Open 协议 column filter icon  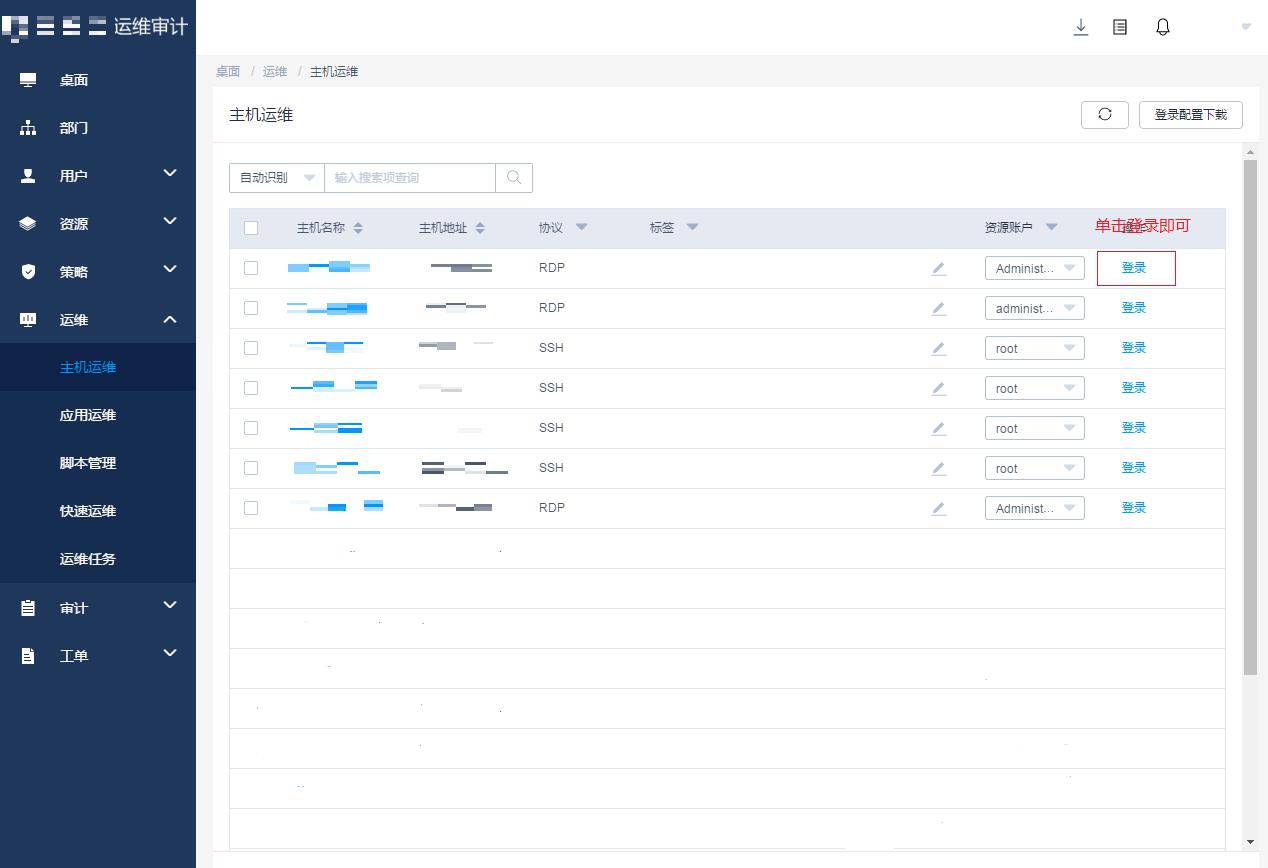581,227
